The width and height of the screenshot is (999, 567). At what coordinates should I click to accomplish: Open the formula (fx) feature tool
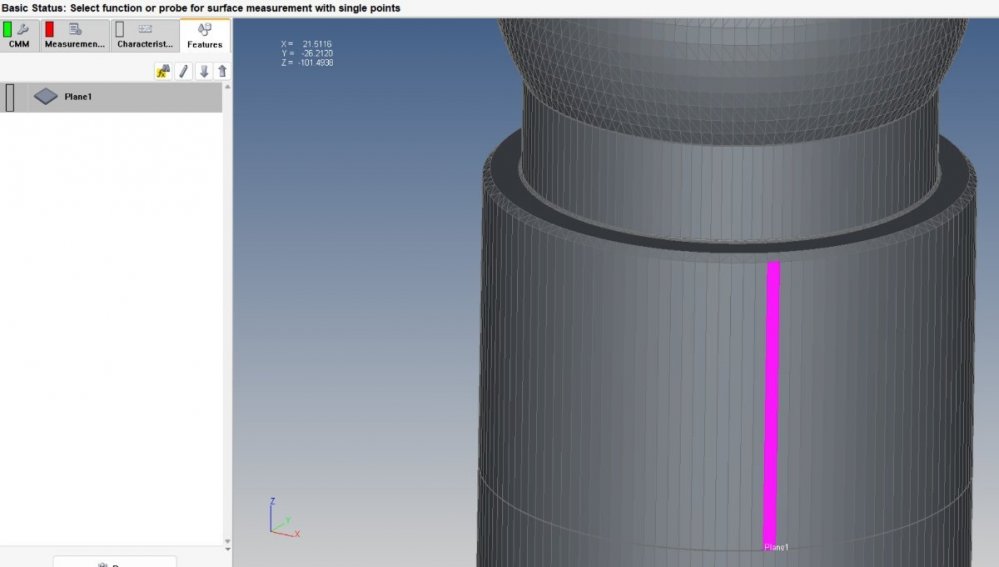coord(163,71)
